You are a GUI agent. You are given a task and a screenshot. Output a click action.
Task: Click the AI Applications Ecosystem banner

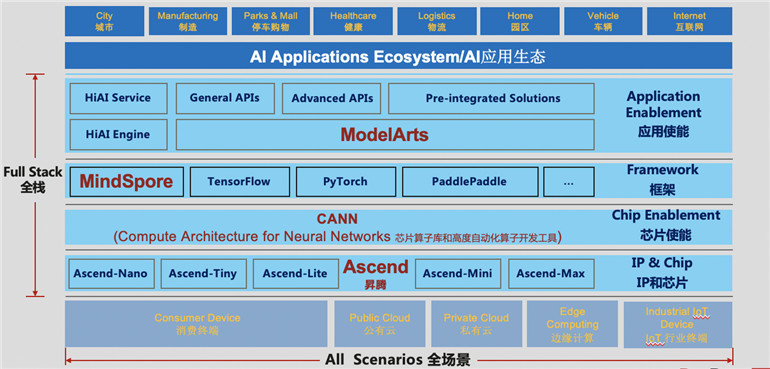pos(398,56)
